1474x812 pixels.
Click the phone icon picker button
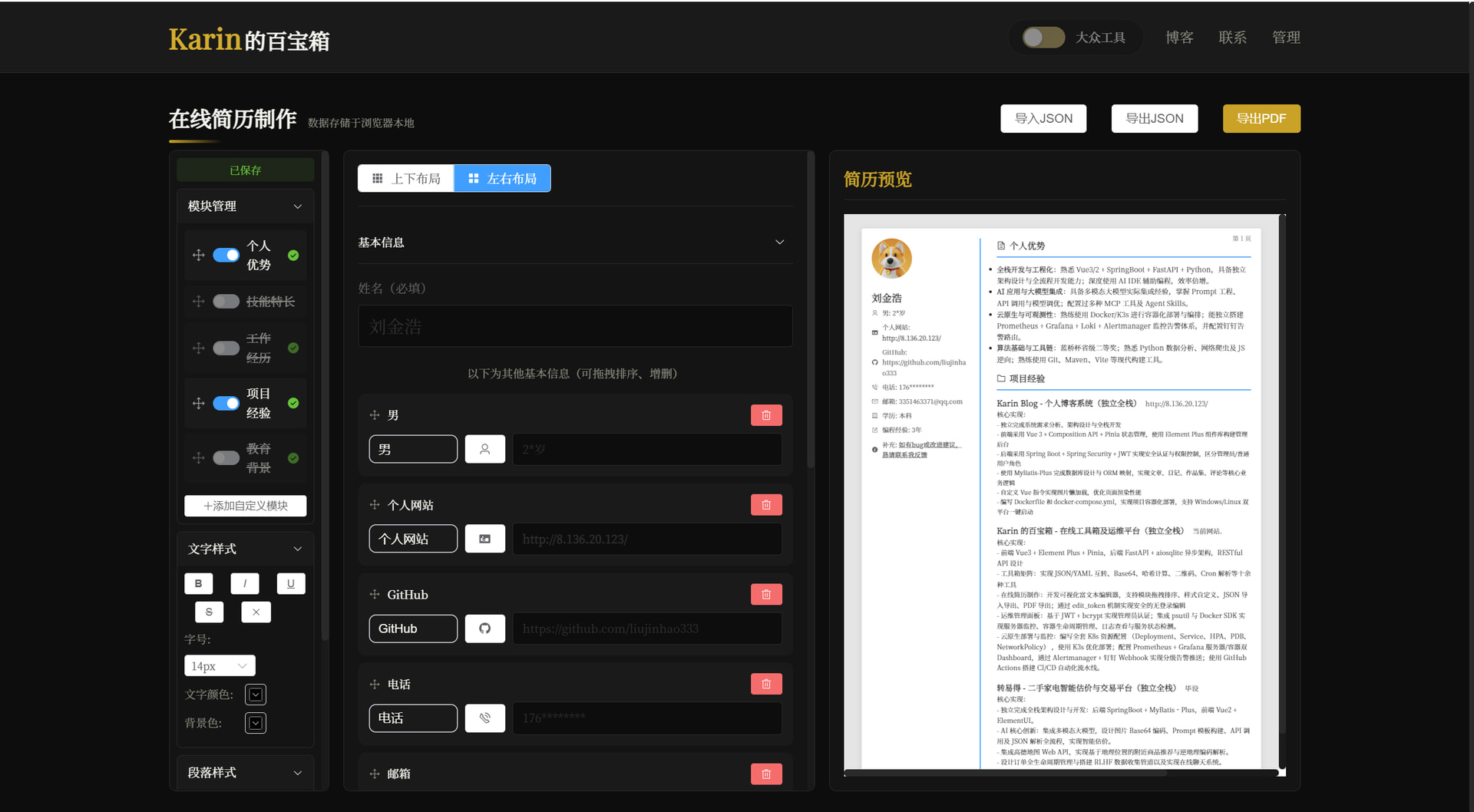click(484, 718)
